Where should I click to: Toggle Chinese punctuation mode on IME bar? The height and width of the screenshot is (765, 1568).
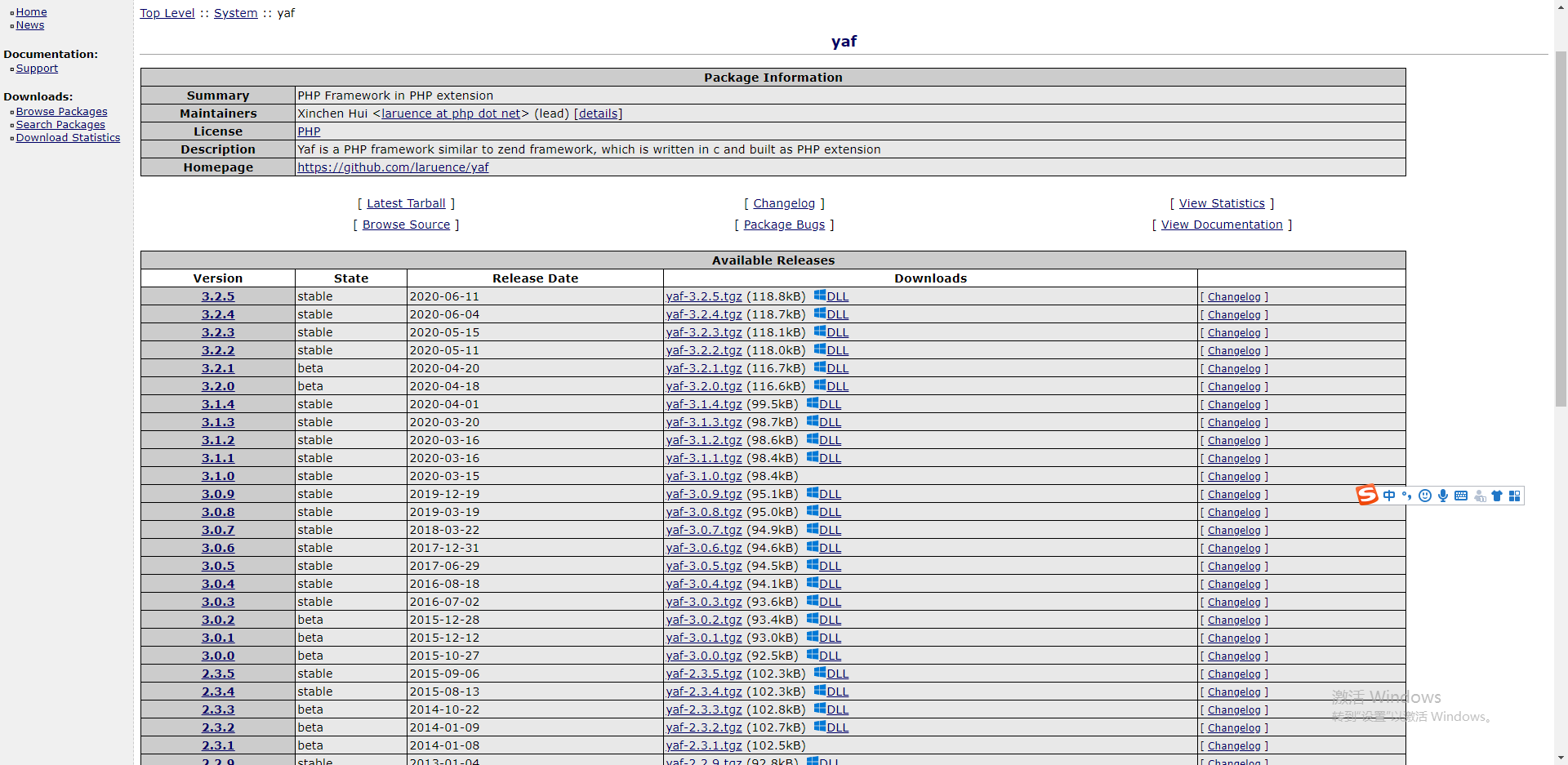coord(1406,496)
